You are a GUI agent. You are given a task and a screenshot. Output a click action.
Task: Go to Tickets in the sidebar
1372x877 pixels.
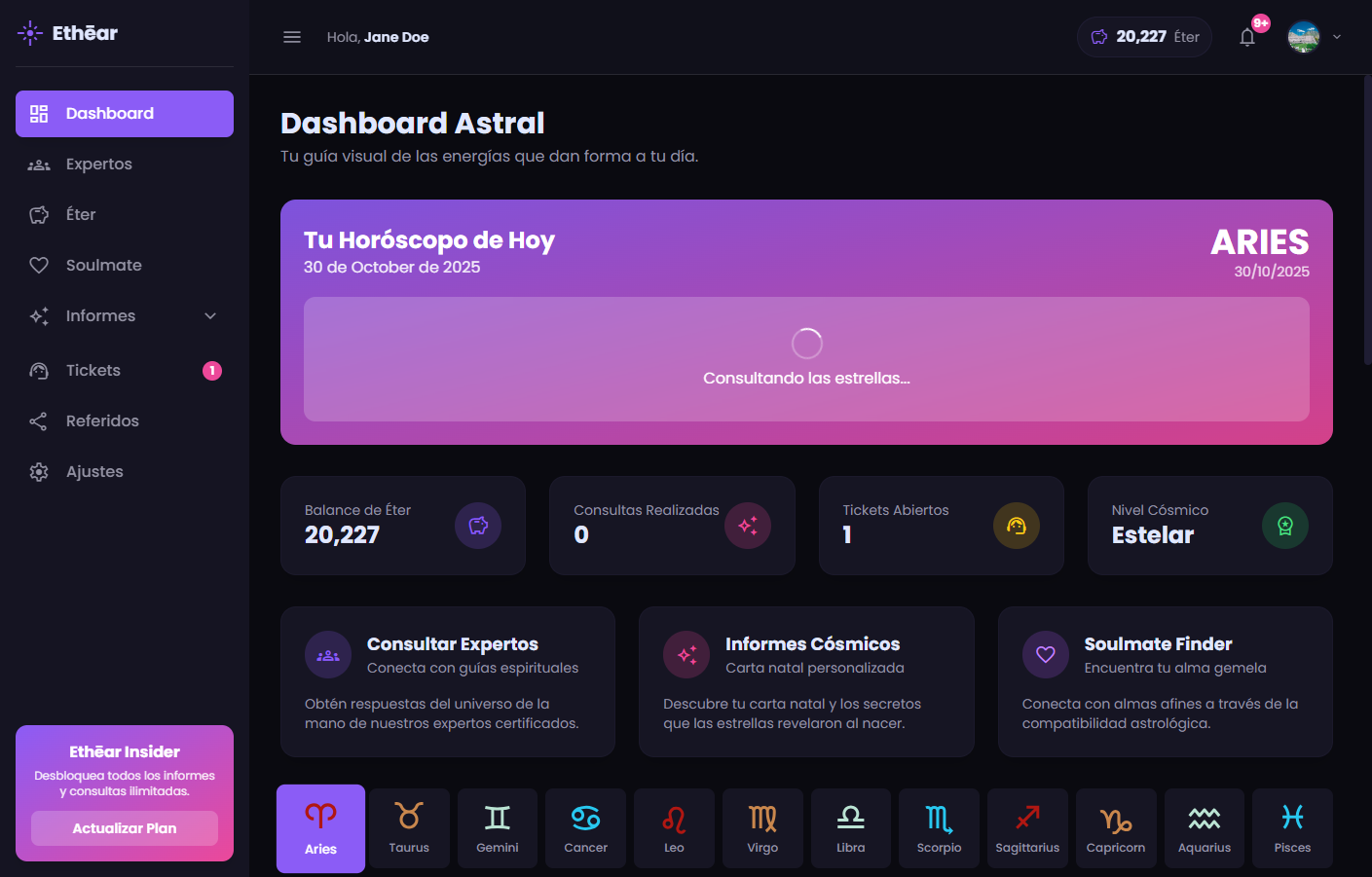[93, 371]
